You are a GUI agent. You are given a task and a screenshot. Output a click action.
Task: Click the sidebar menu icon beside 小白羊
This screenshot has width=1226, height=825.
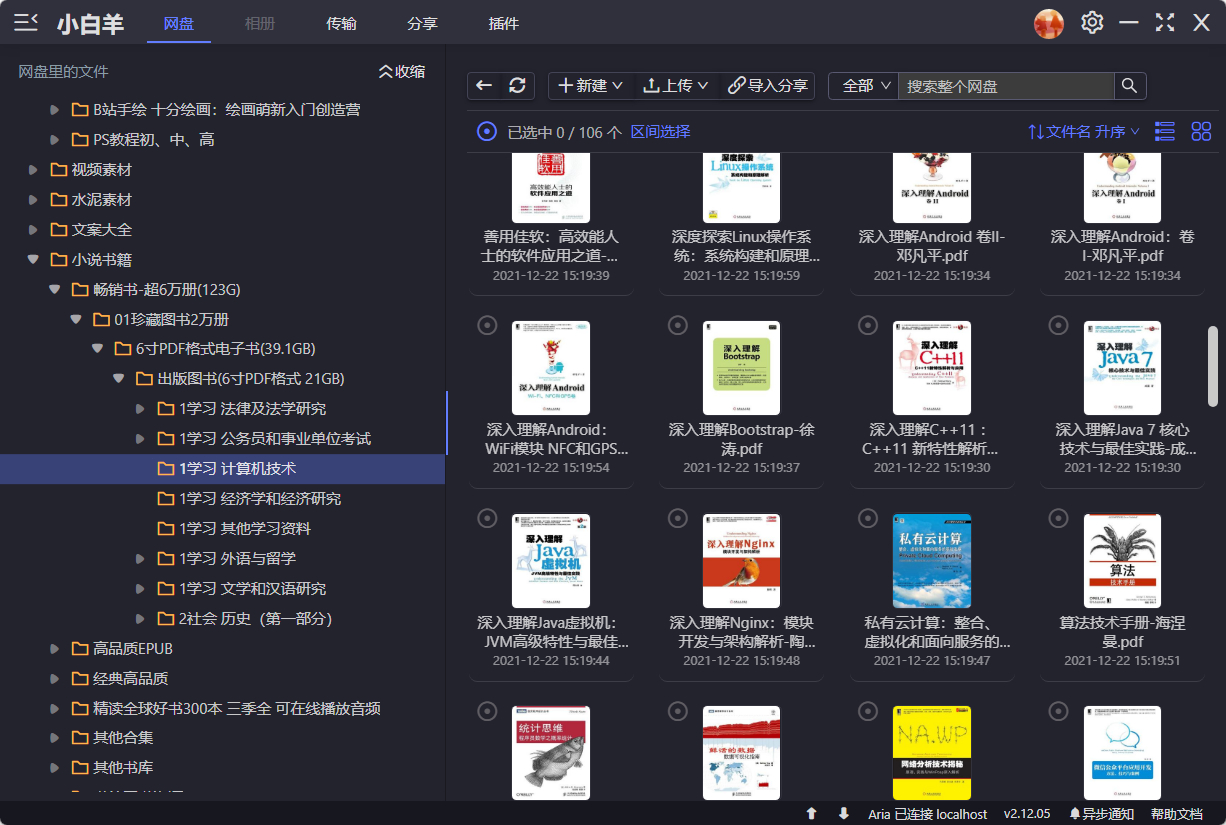[x=26, y=23]
